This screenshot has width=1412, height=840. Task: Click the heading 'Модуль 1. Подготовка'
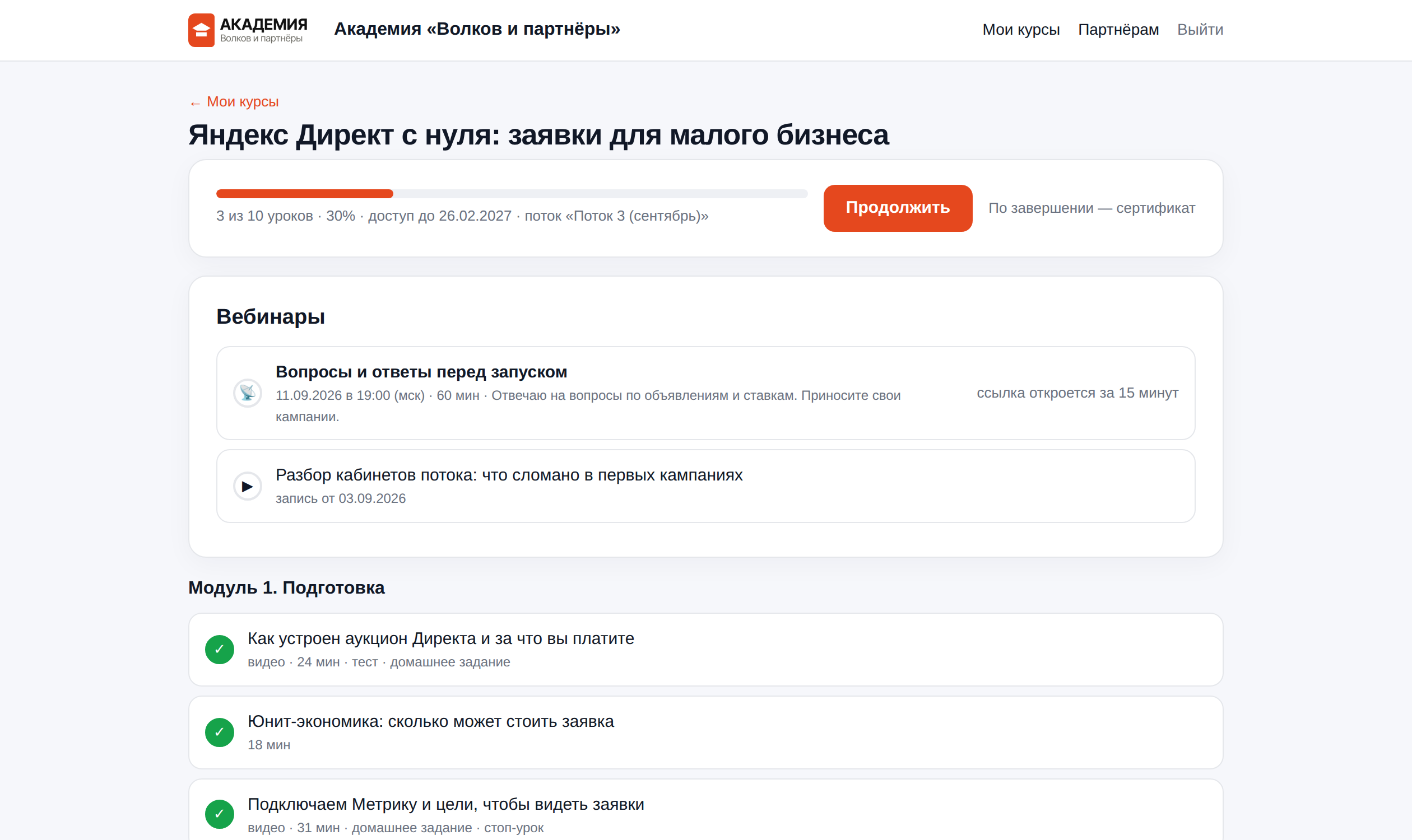pyautogui.click(x=286, y=587)
